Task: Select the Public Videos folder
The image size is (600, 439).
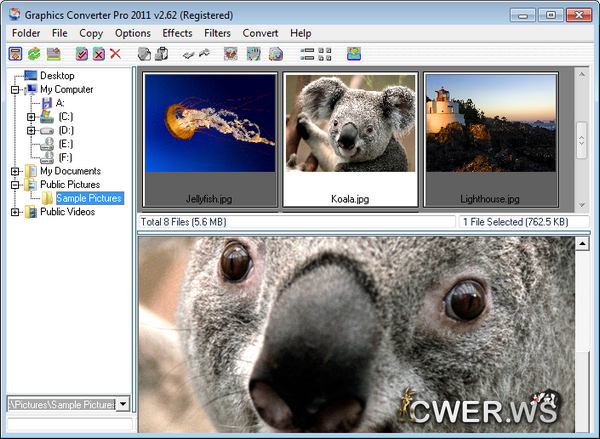Action: 67,212
